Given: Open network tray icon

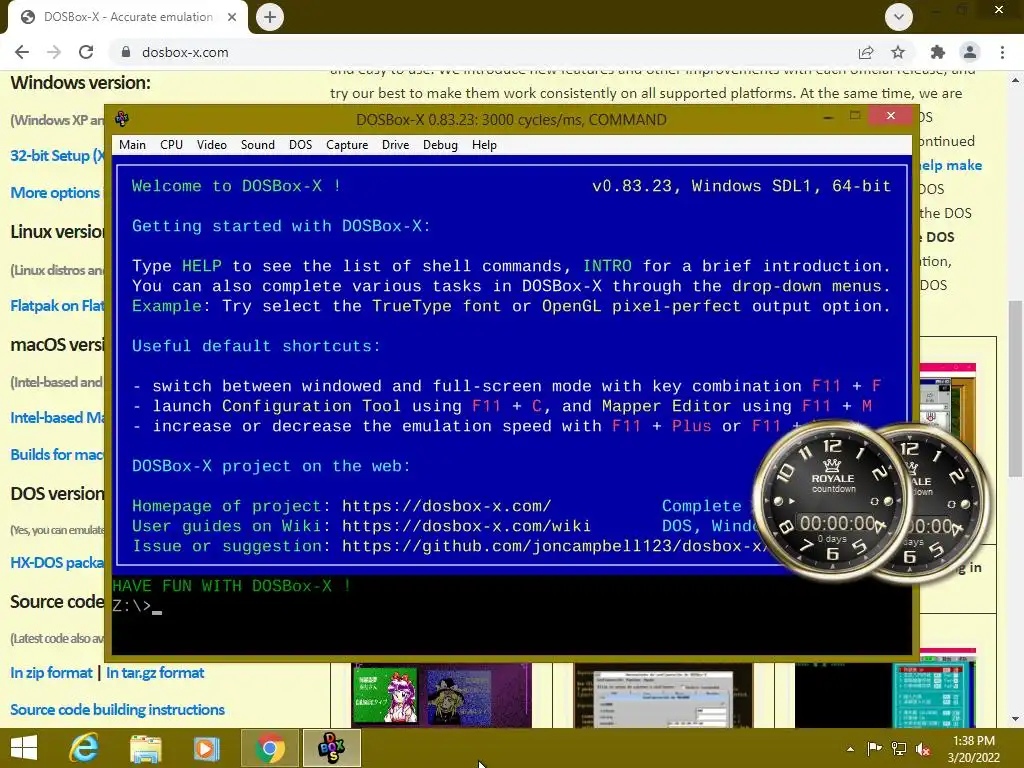Looking at the screenshot, I should pyautogui.click(x=899, y=749).
